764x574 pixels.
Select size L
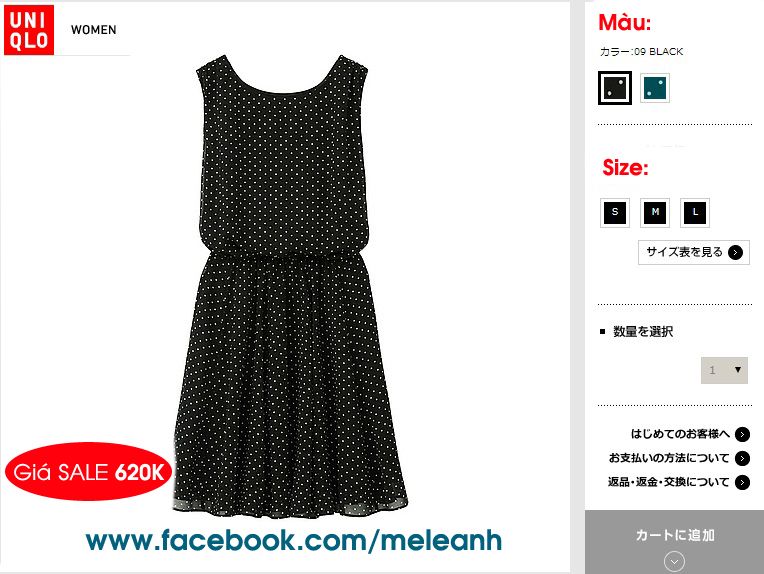click(x=695, y=212)
